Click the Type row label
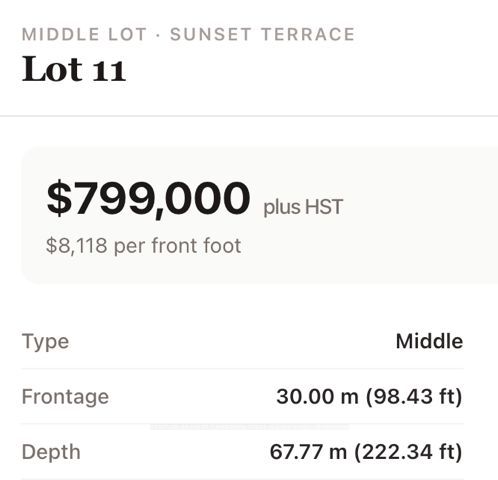 (45, 341)
